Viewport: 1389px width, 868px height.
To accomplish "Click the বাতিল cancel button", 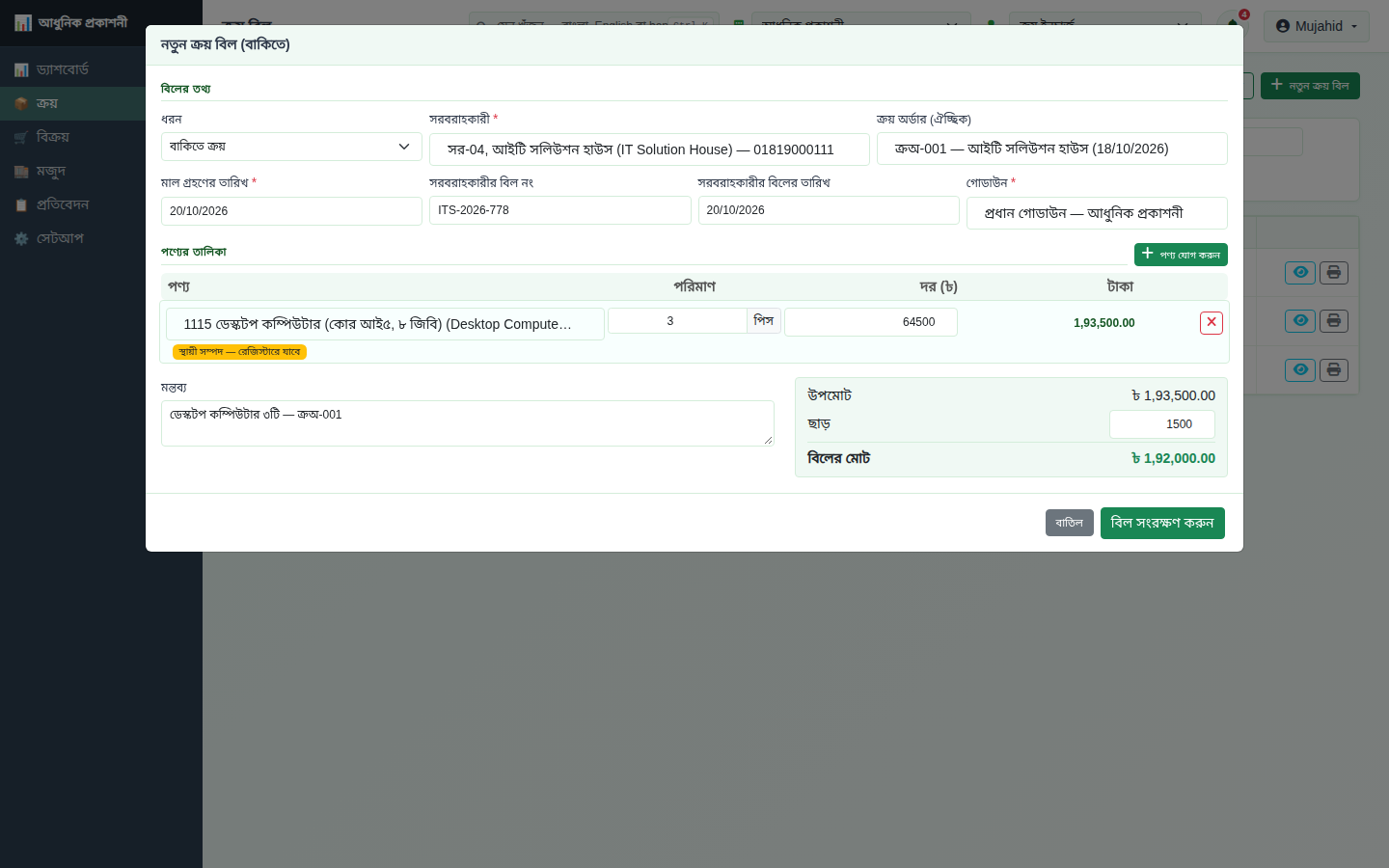I will tap(1069, 523).
